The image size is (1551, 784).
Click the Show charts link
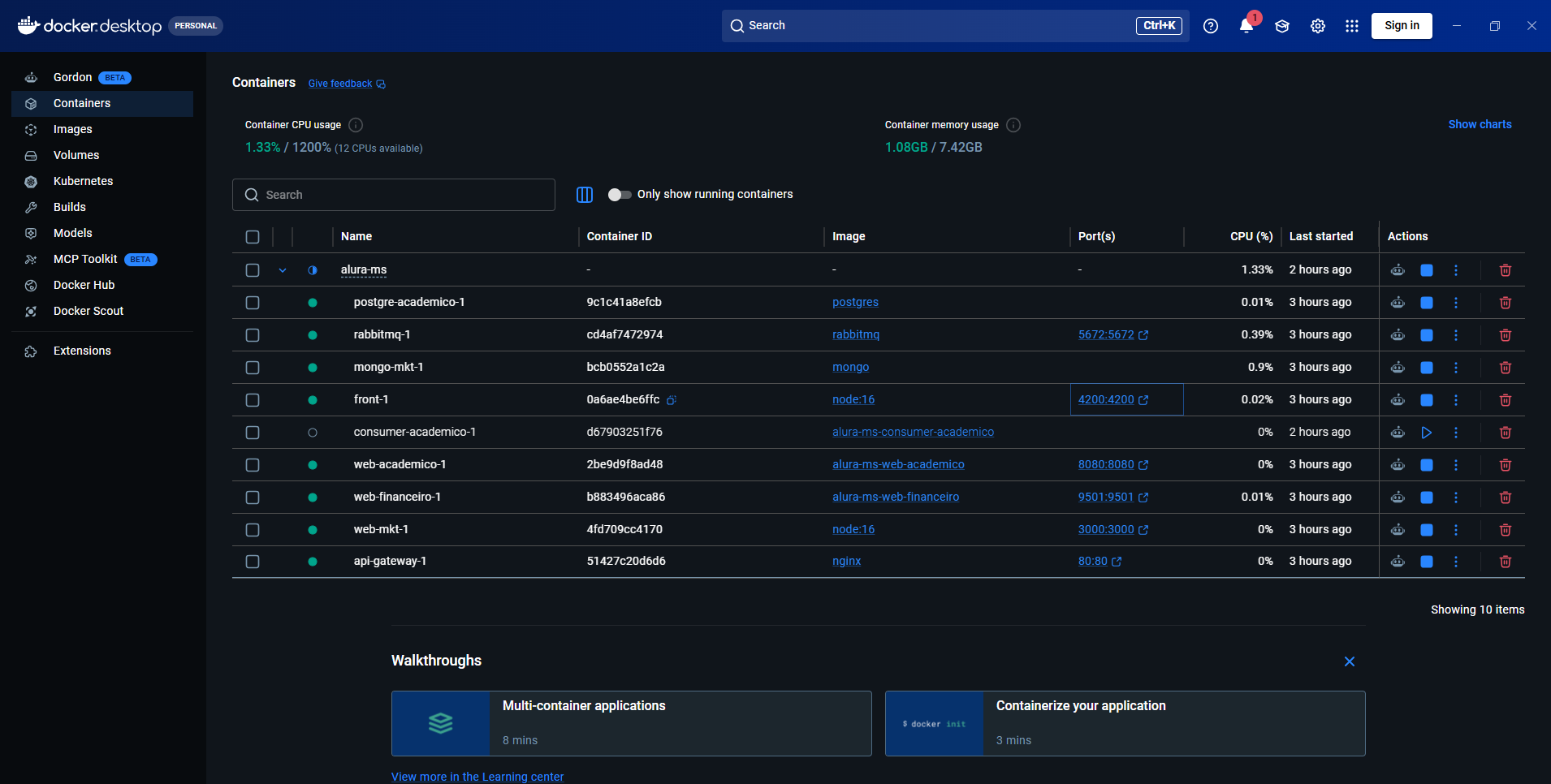[1480, 124]
